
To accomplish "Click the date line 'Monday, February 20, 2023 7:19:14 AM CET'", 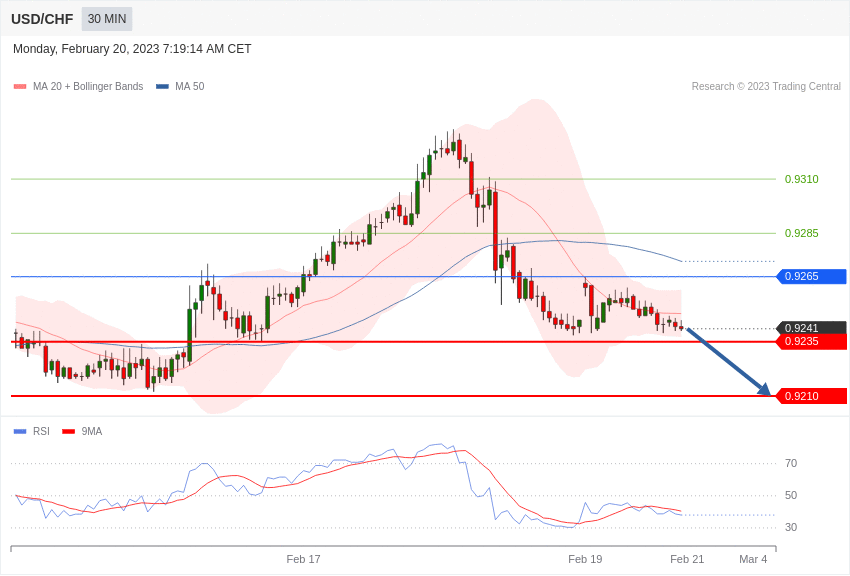I will [x=132, y=49].
